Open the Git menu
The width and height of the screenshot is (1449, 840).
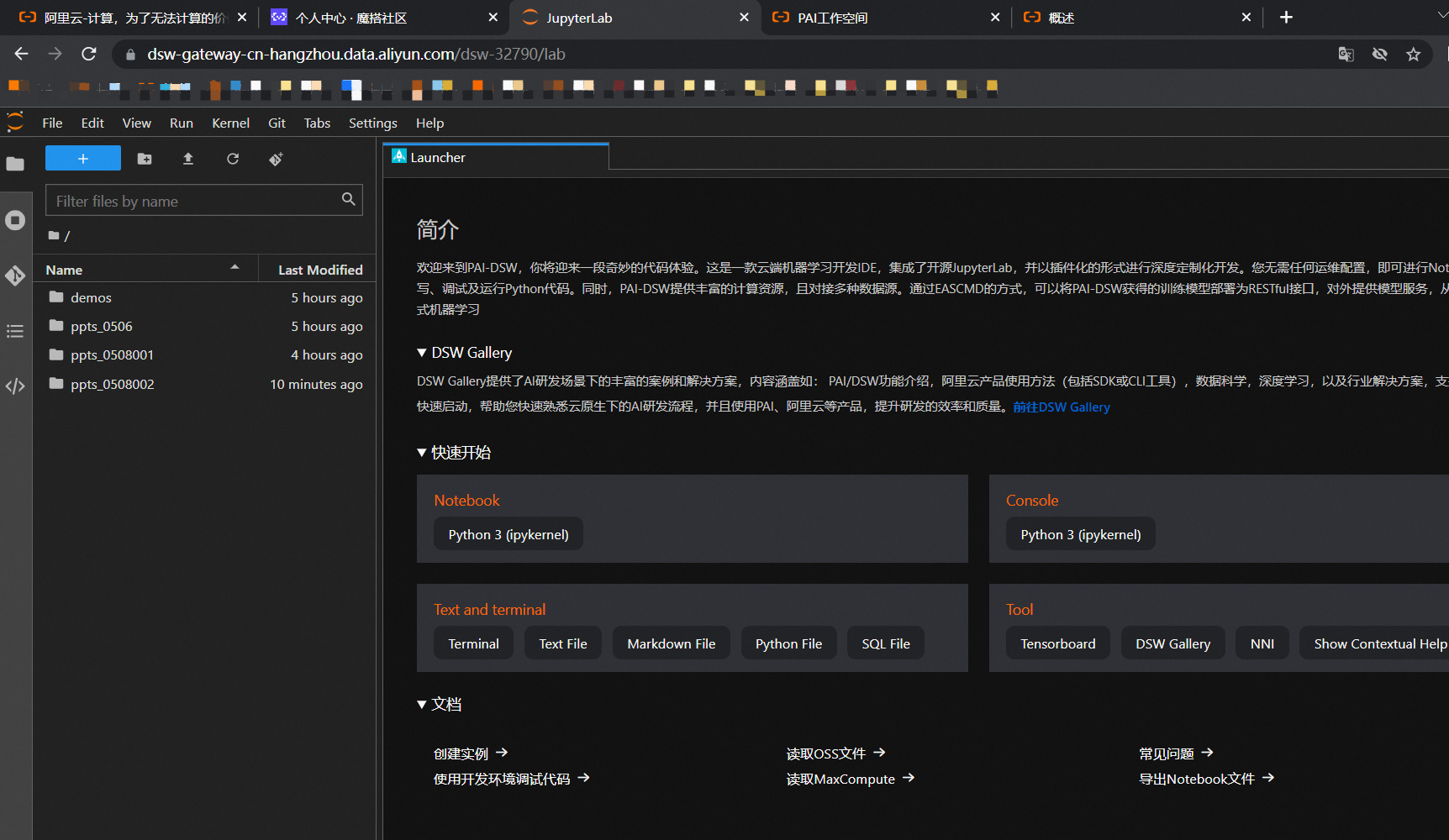tap(277, 123)
